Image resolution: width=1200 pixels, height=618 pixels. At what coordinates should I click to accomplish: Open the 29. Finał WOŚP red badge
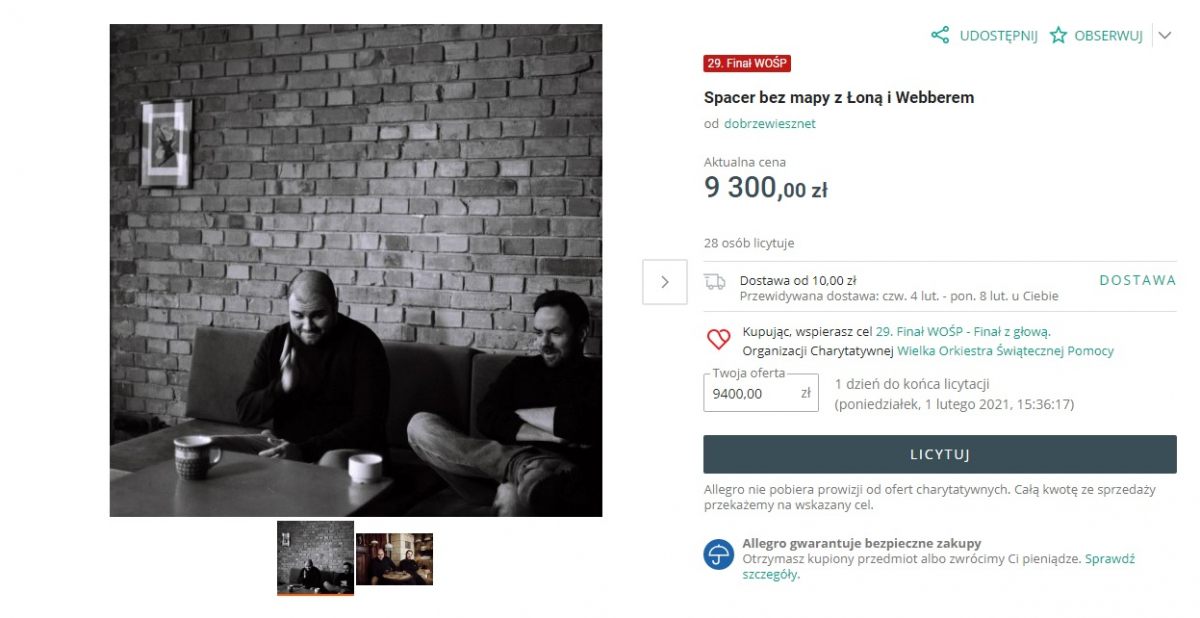[747, 63]
